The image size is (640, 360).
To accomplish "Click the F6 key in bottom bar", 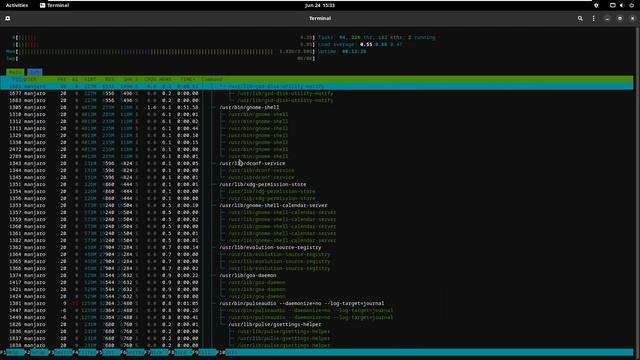I will [133, 352].
